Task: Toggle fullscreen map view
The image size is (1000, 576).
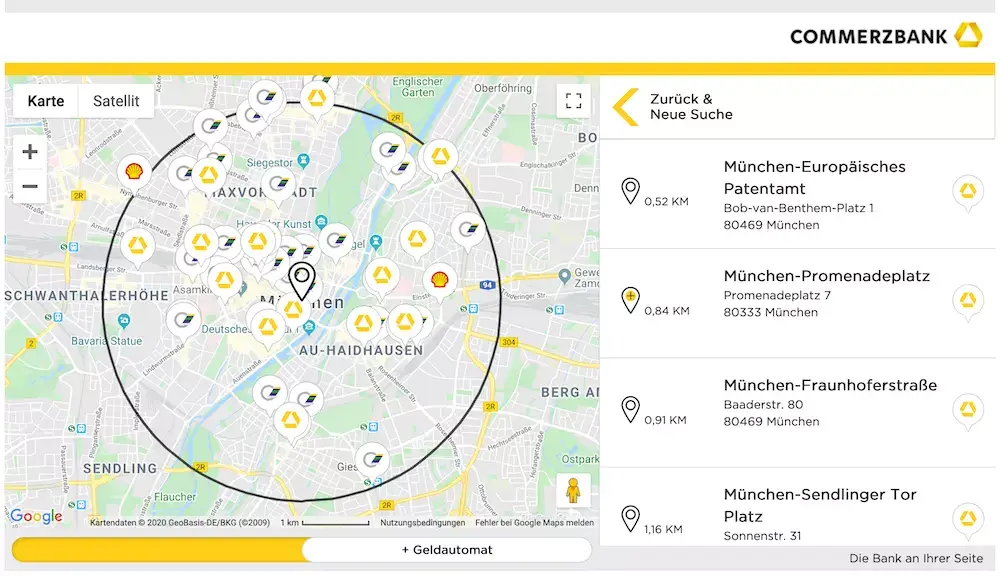Action: [573, 101]
